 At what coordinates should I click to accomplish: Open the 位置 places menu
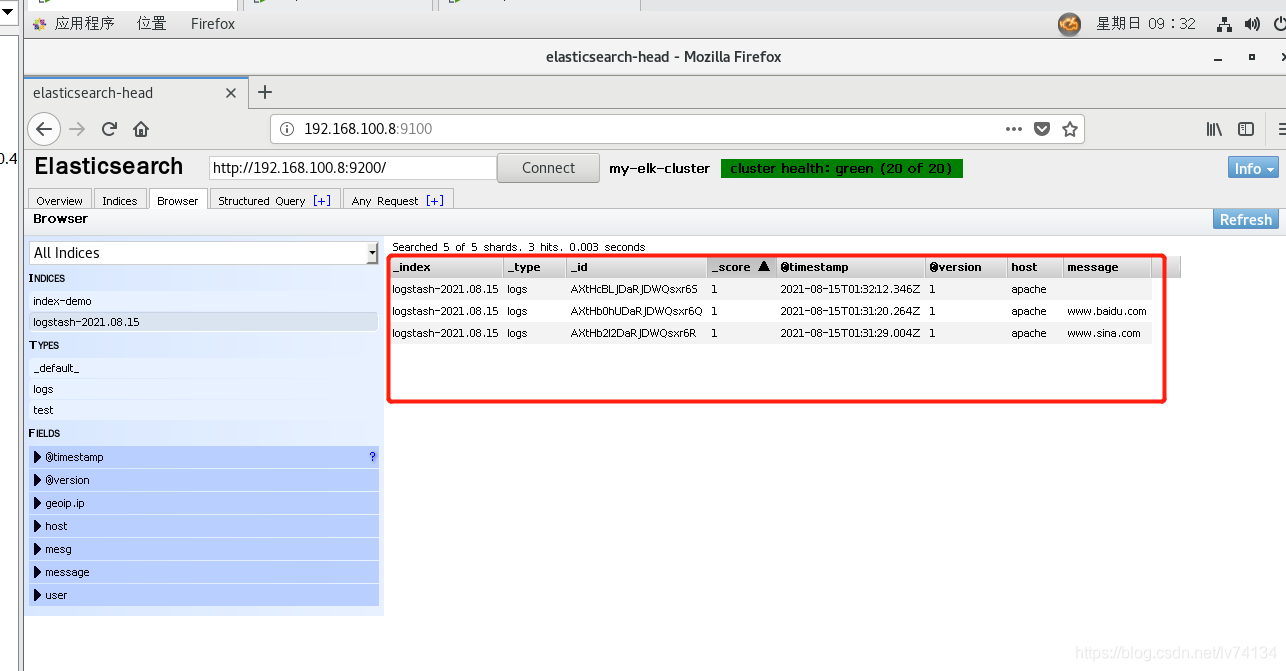(152, 23)
